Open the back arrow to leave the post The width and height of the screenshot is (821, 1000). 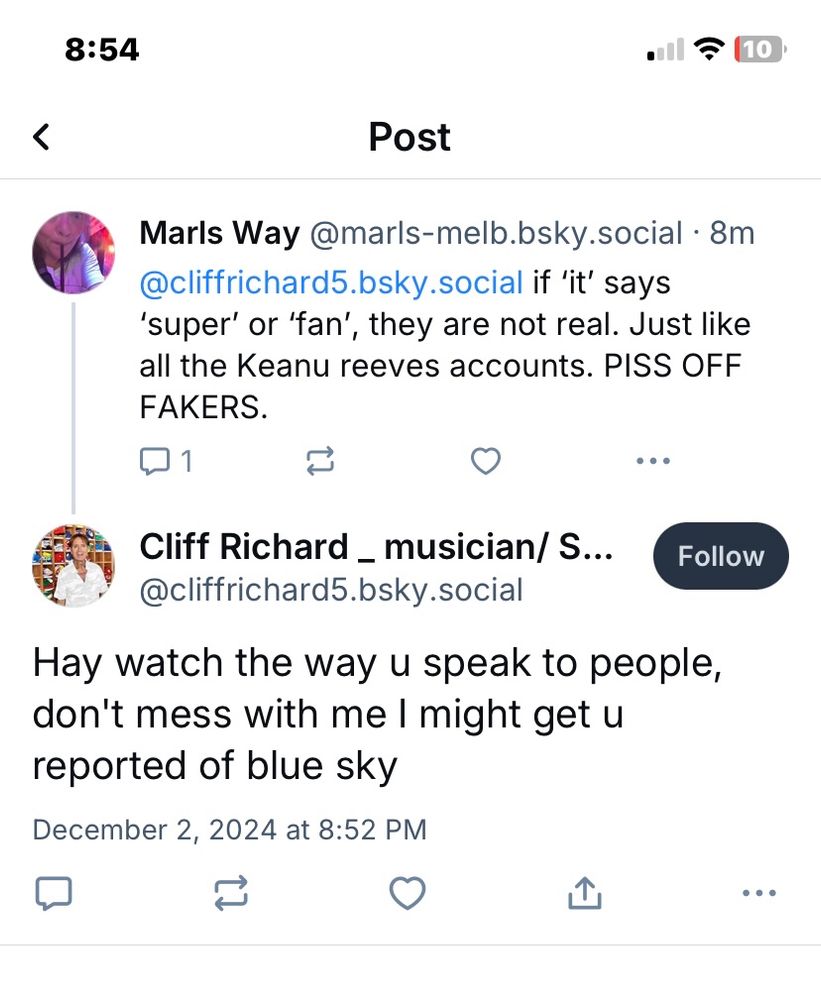[x=41, y=137]
